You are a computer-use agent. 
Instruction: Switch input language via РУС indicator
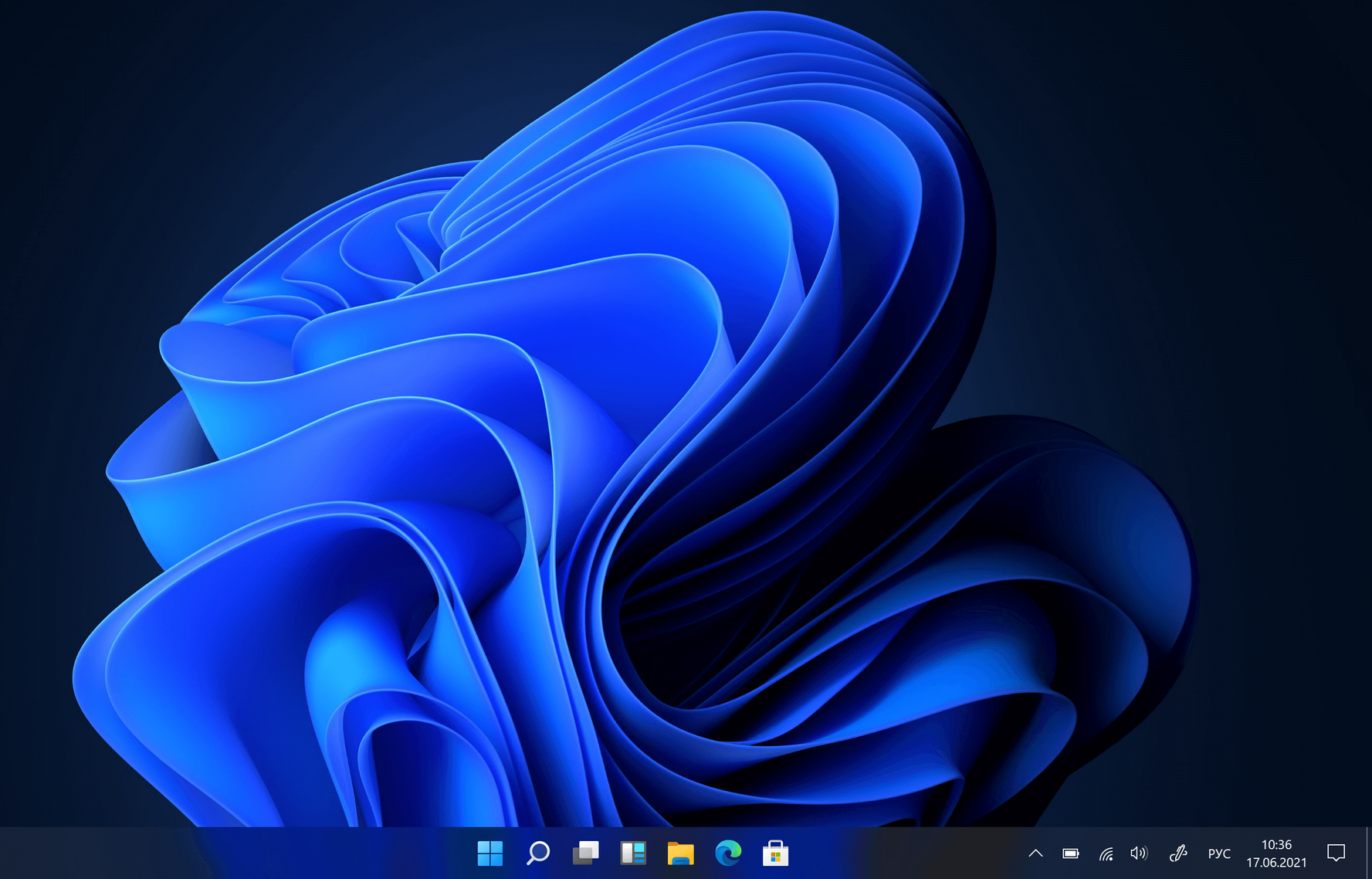(x=1219, y=854)
